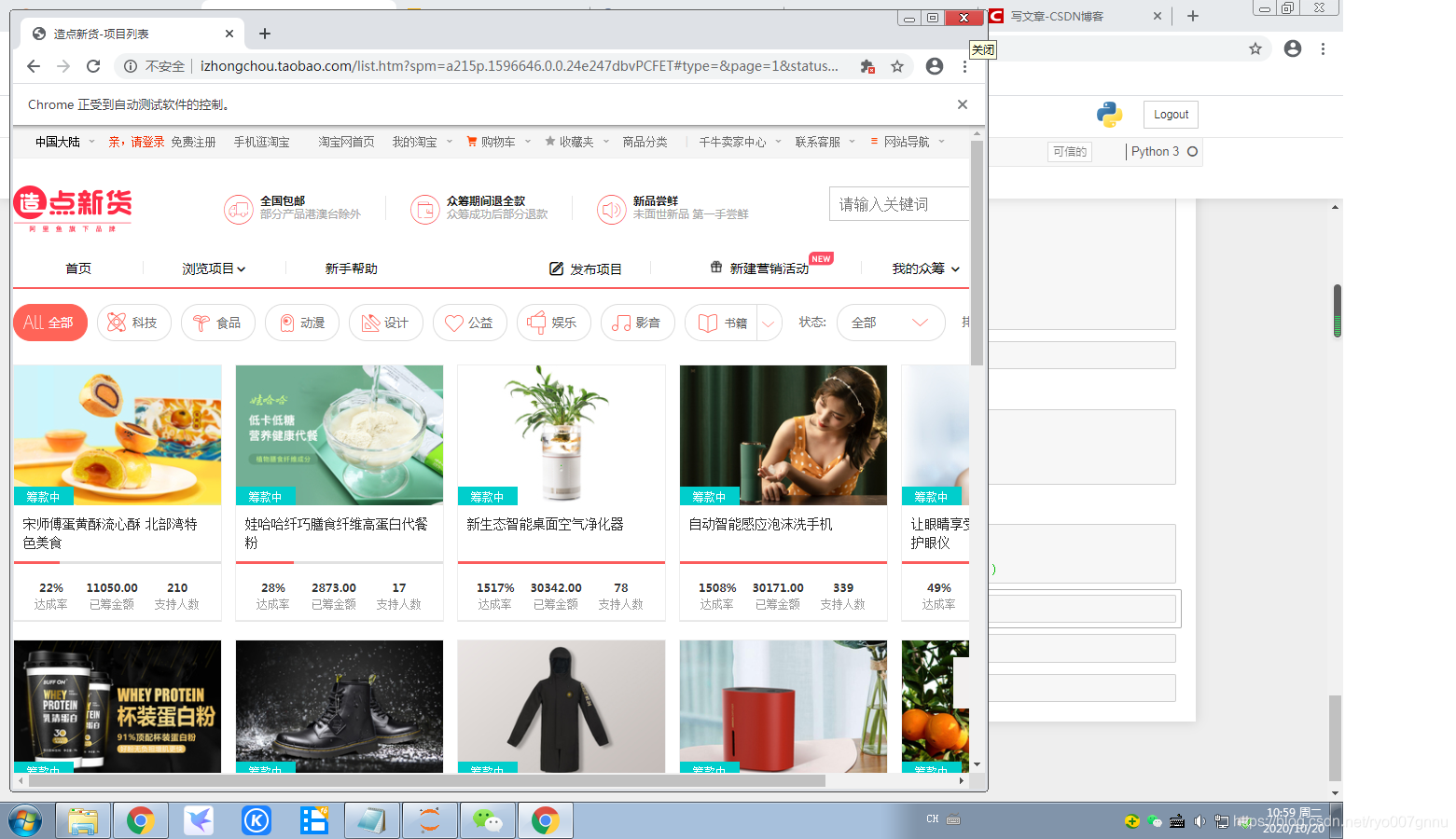Open the Windows Start button
The image size is (1456, 839).
coord(25,820)
